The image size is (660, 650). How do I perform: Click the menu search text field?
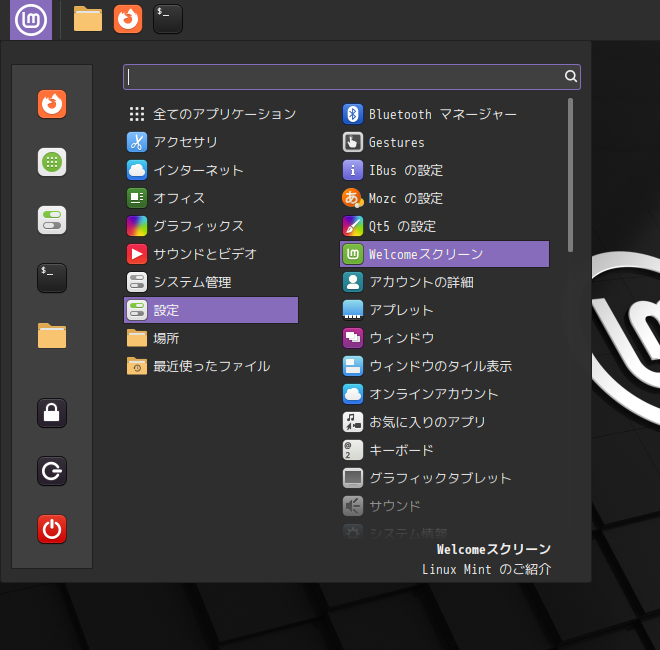click(351, 77)
